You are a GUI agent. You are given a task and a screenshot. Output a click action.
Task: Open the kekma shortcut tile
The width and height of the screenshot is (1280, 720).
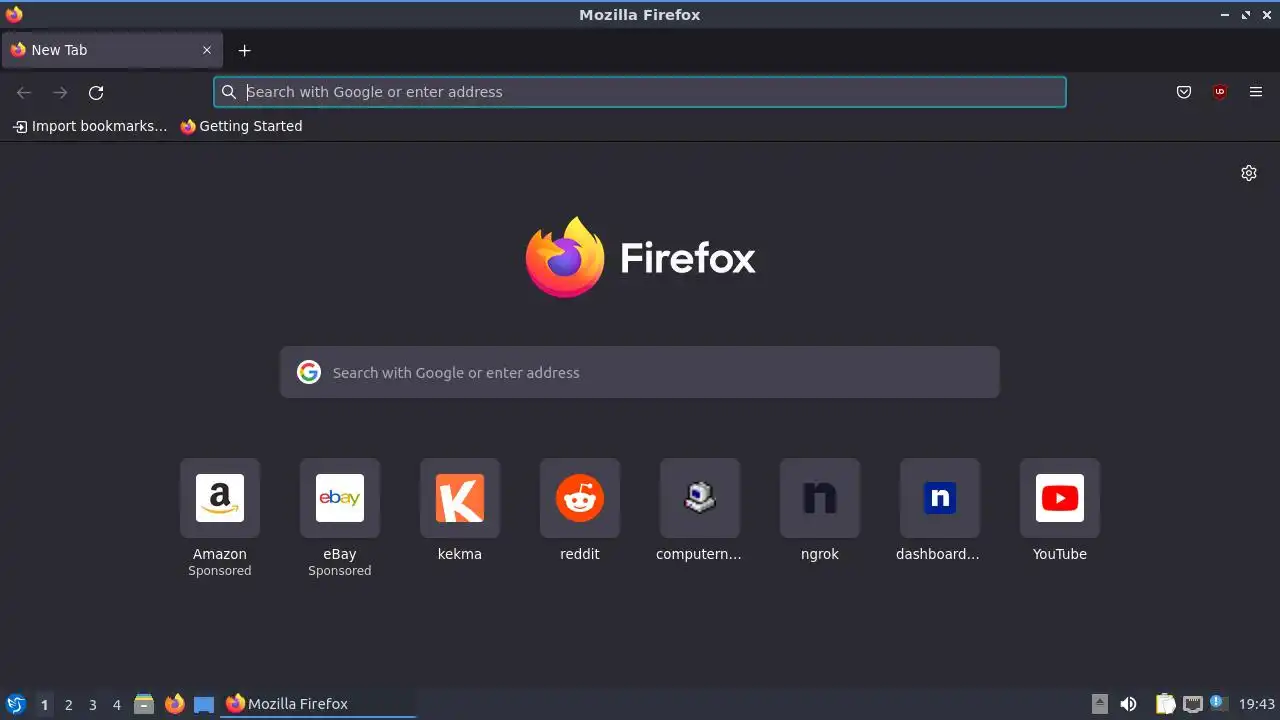pyautogui.click(x=460, y=498)
